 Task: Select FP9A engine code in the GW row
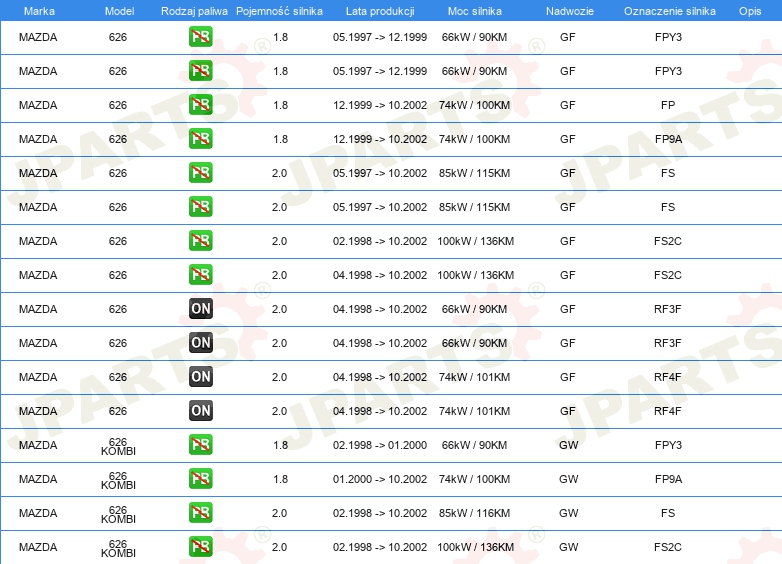(668, 479)
